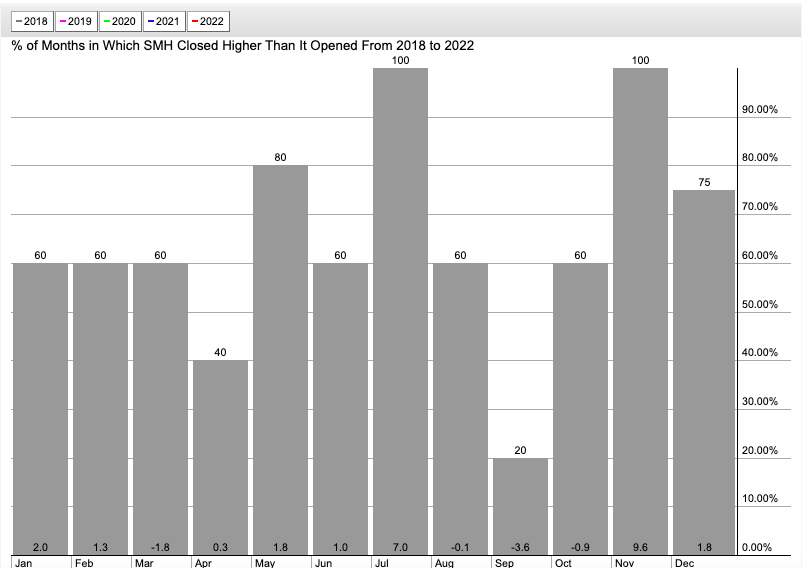Image resolution: width=802 pixels, height=568 pixels.
Task: Toggle the 2020 legend series button
Action: tap(120, 21)
